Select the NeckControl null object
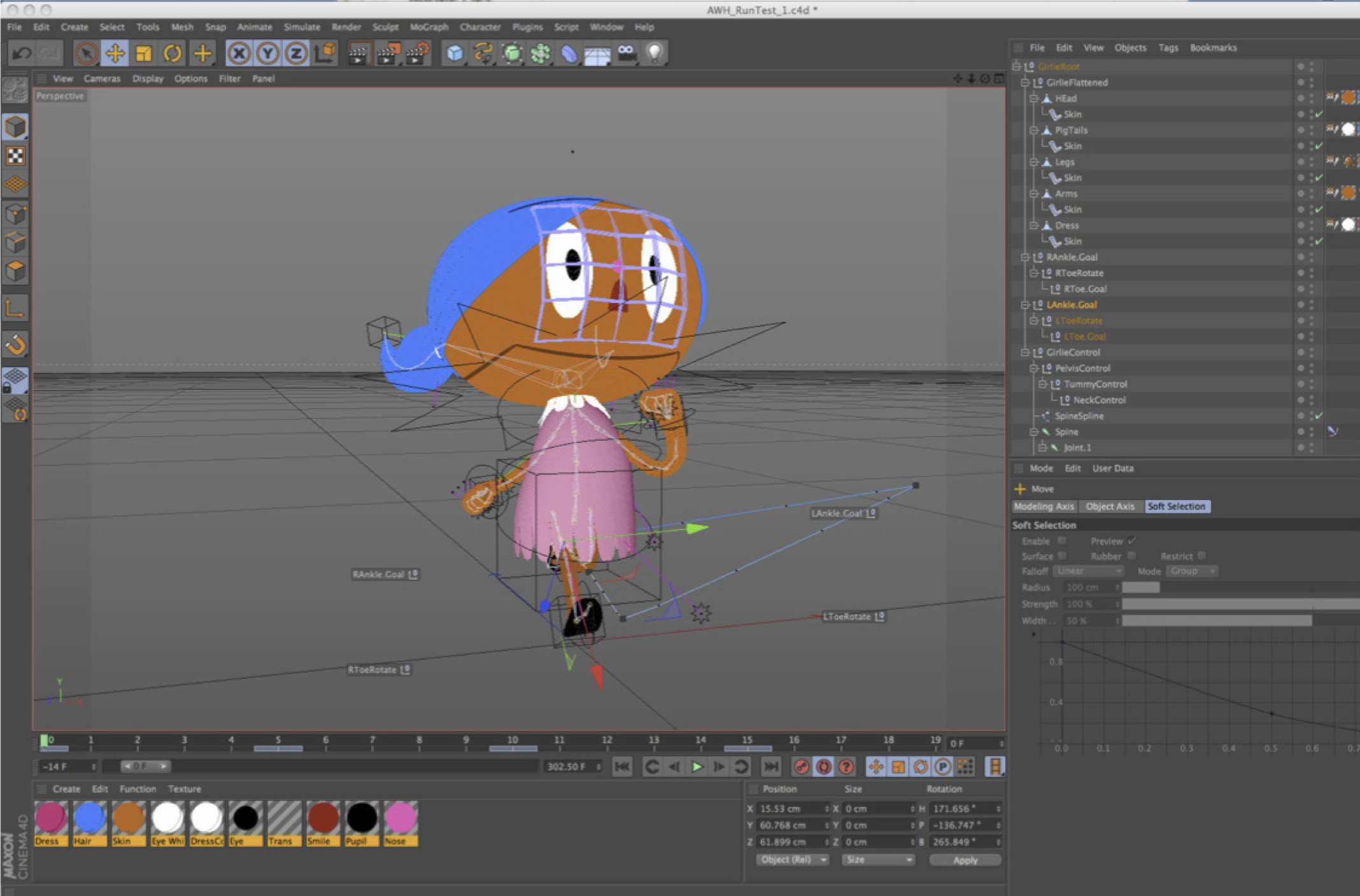Image resolution: width=1360 pixels, height=896 pixels. [1099, 400]
